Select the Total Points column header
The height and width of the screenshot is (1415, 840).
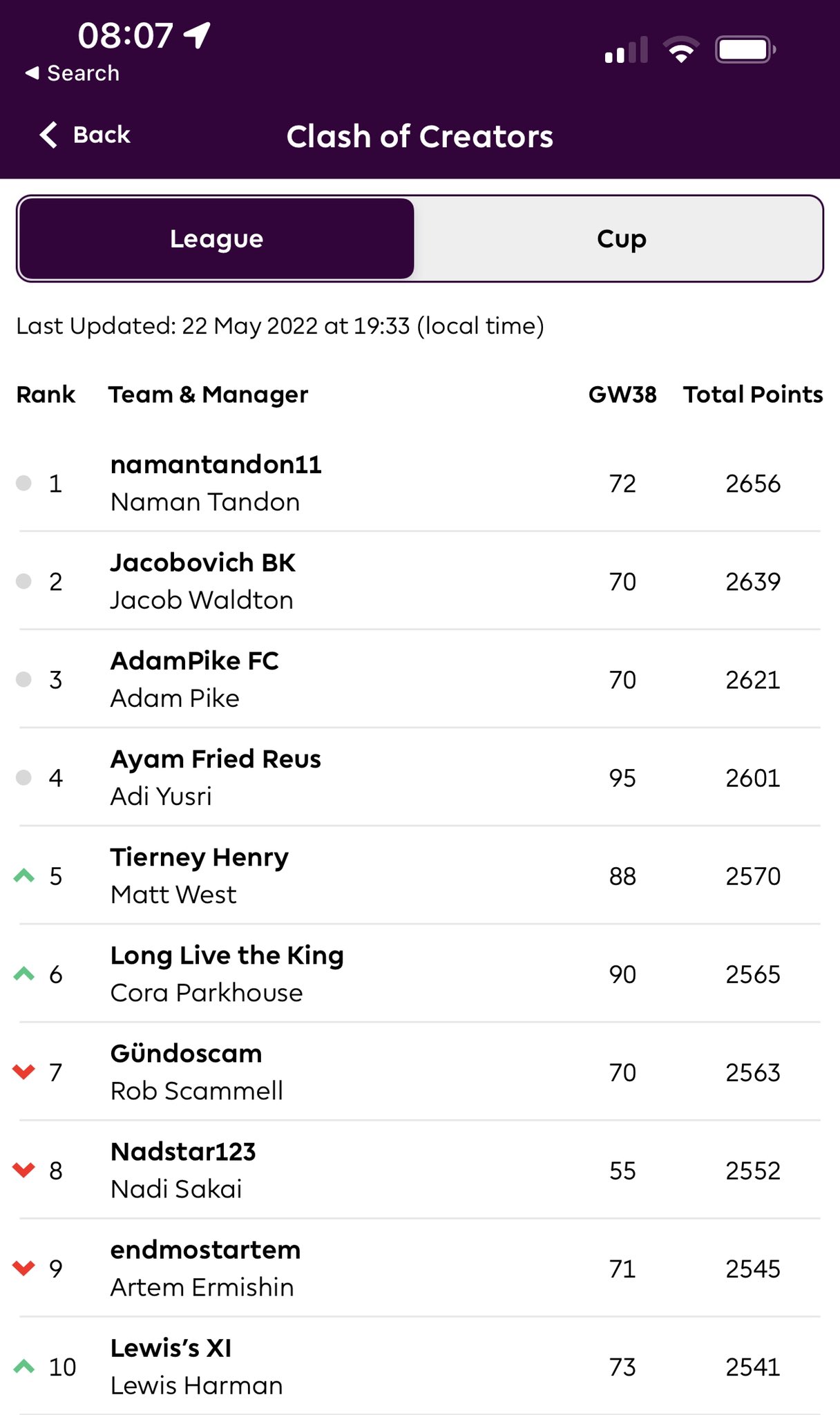coord(753,395)
